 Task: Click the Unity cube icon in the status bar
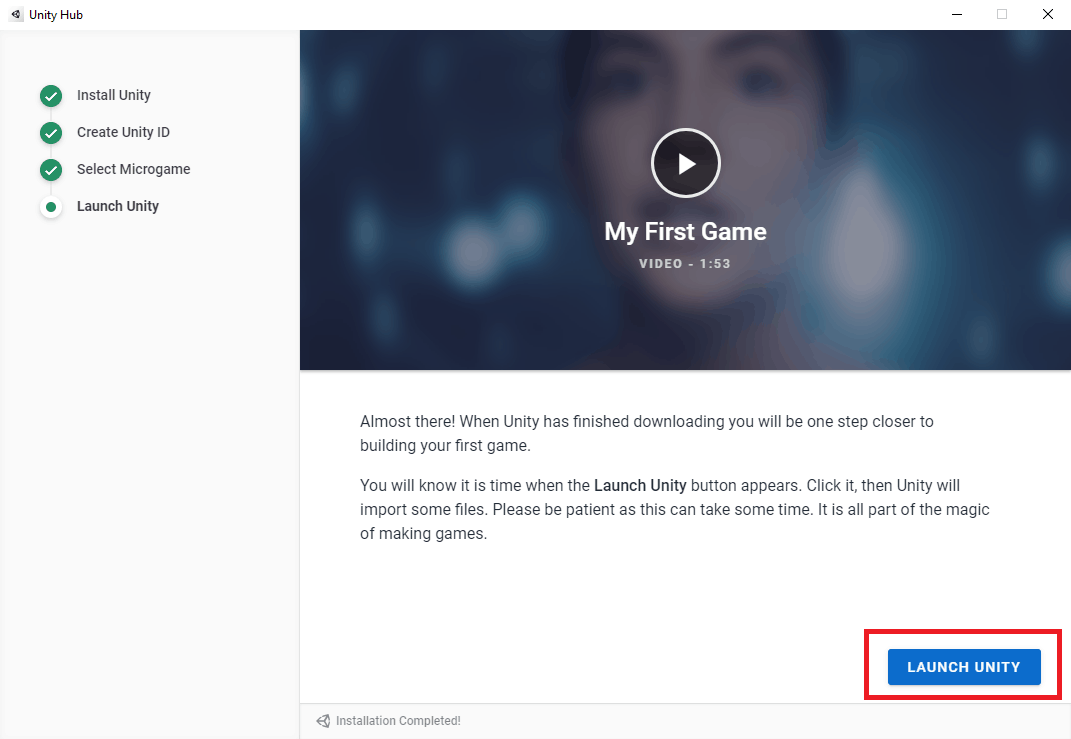pyautogui.click(x=322, y=720)
